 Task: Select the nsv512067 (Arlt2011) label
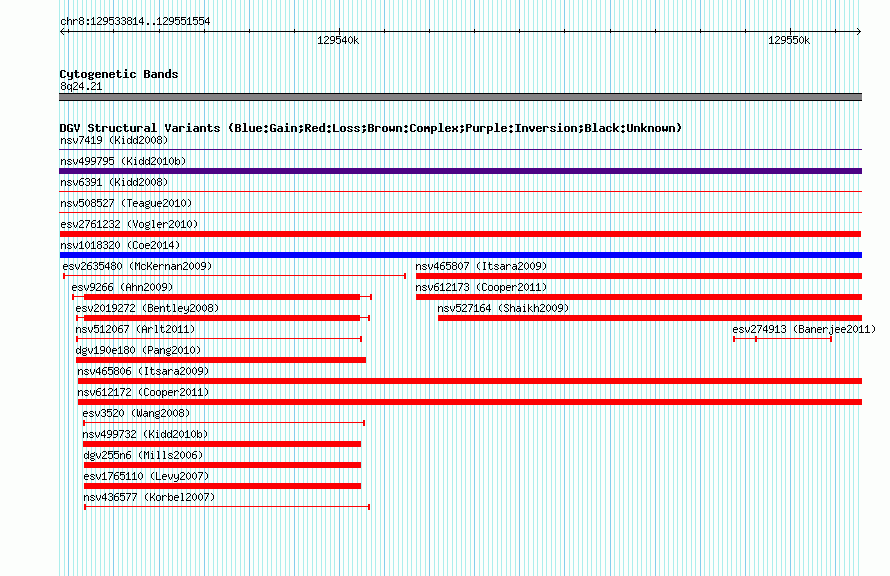(135, 329)
